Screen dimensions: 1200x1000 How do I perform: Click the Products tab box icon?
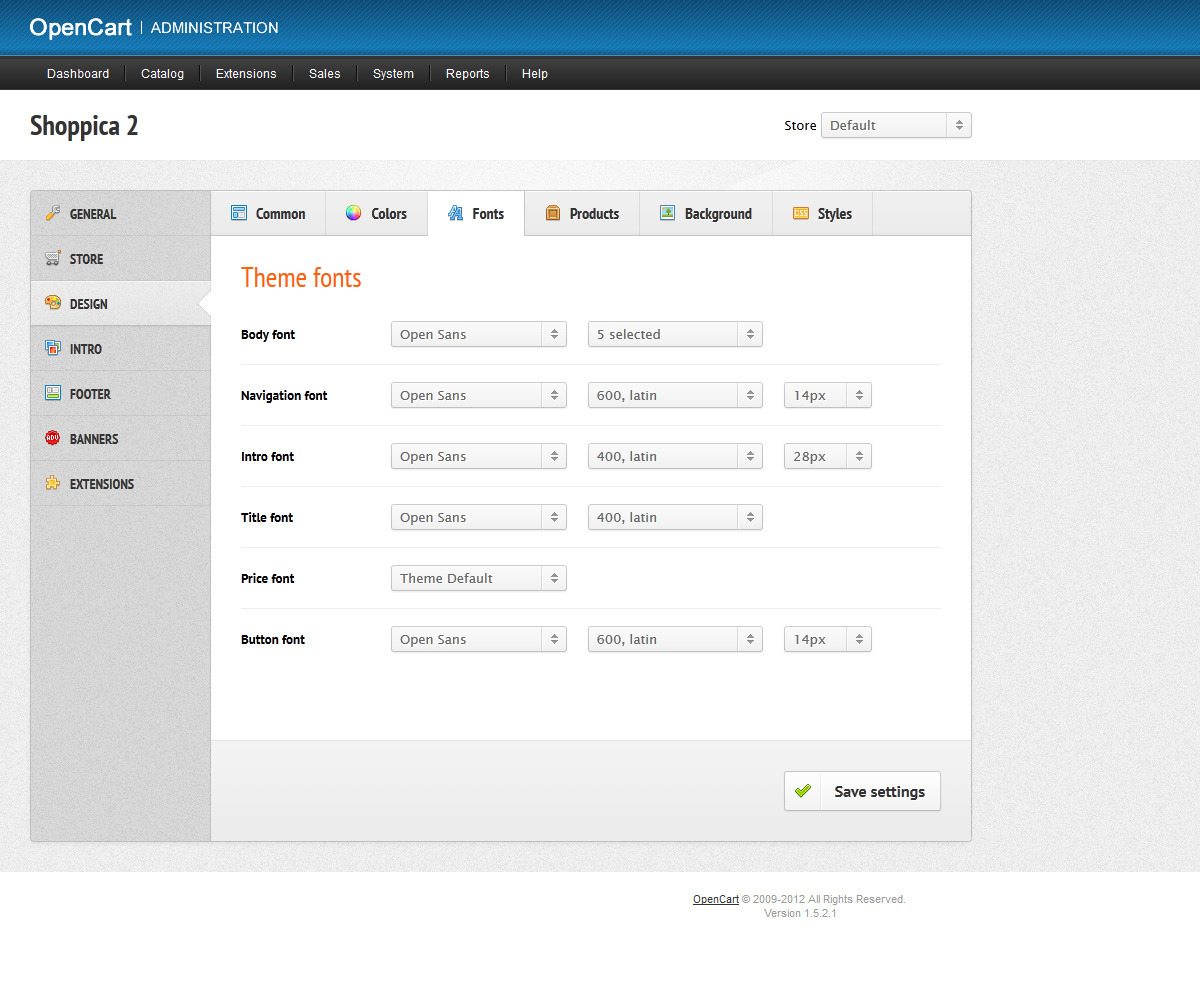[x=552, y=213]
